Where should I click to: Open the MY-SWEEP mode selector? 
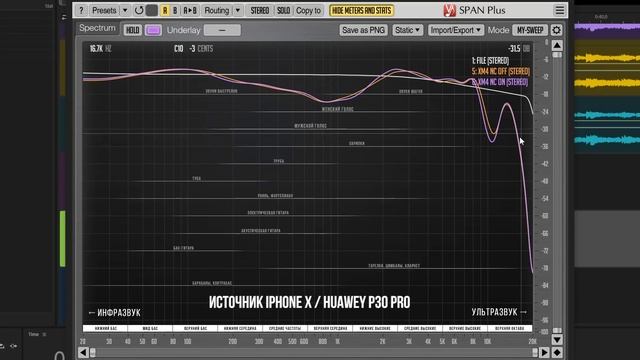pyautogui.click(x=530, y=30)
